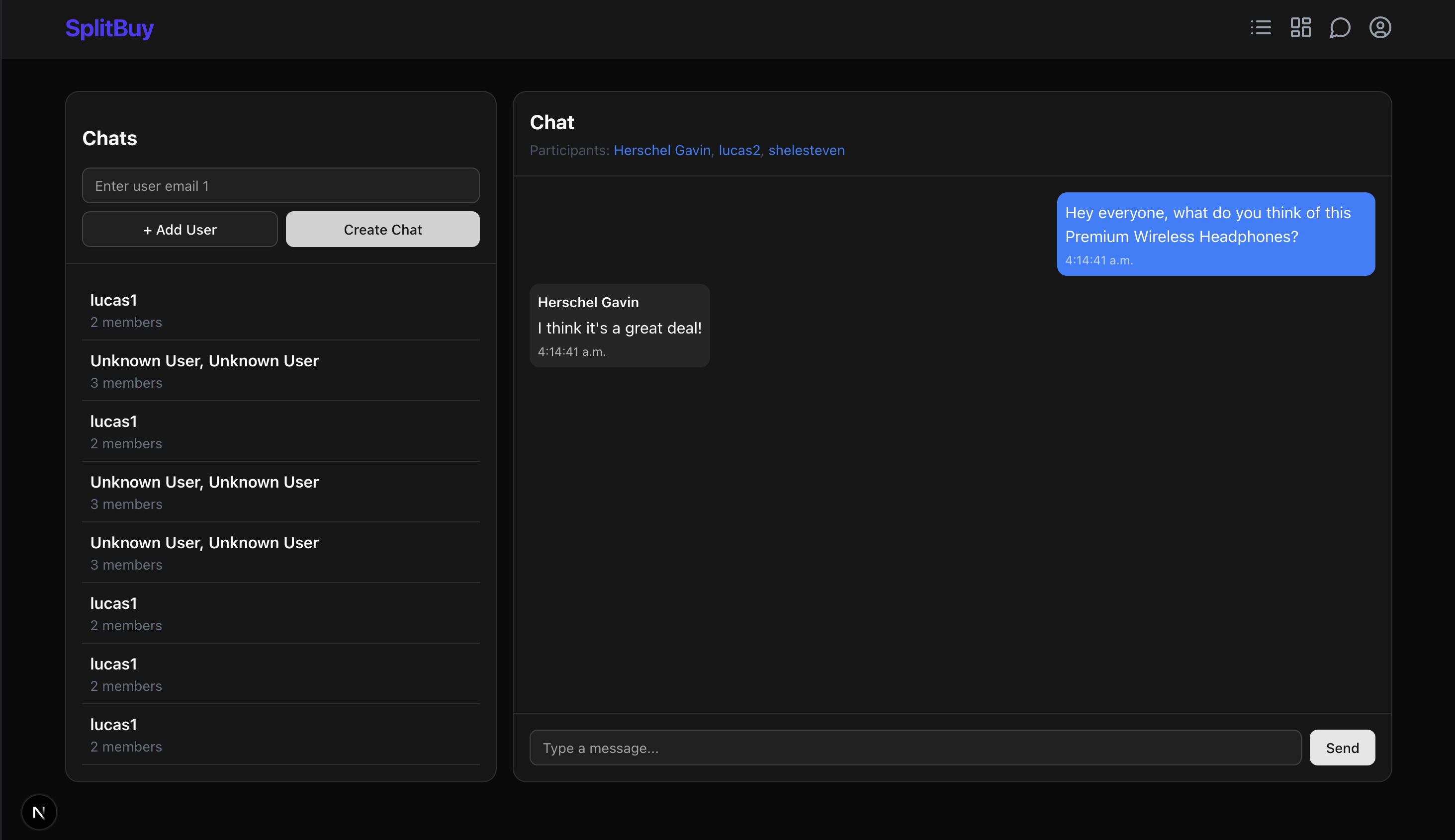
Task: Open shelesteven participant link
Action: click(x=806, y=151)
